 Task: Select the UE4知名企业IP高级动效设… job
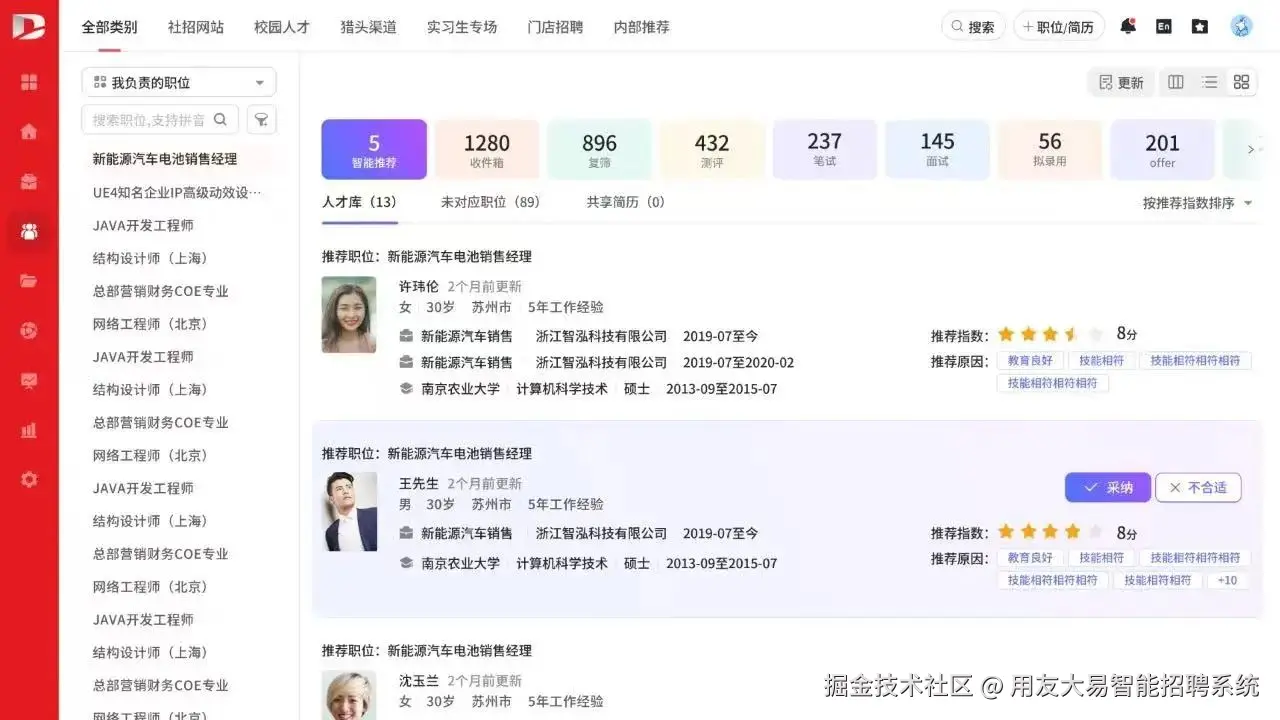pos(177,192)
